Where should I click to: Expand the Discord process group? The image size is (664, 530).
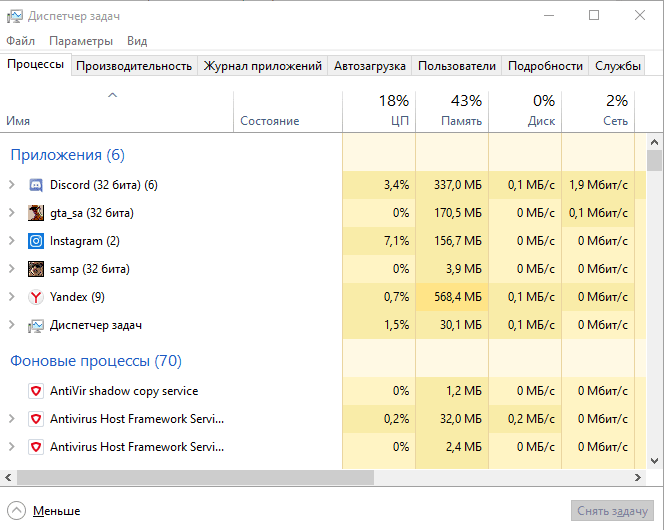click(x=12, y=185)
